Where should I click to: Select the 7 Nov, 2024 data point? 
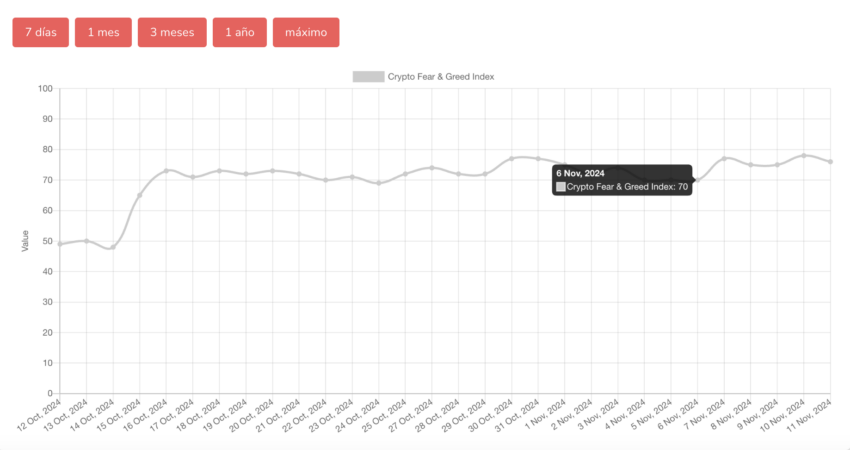point(724,159)
